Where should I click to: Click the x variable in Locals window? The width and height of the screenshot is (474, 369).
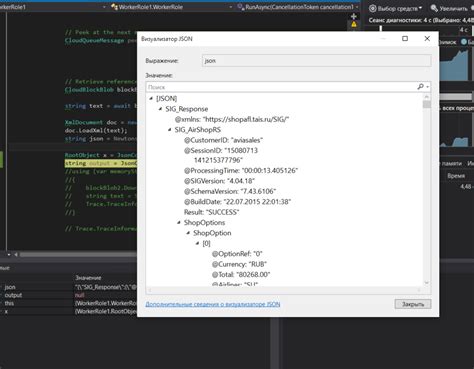pyautogui.click(x=6, y=311)
